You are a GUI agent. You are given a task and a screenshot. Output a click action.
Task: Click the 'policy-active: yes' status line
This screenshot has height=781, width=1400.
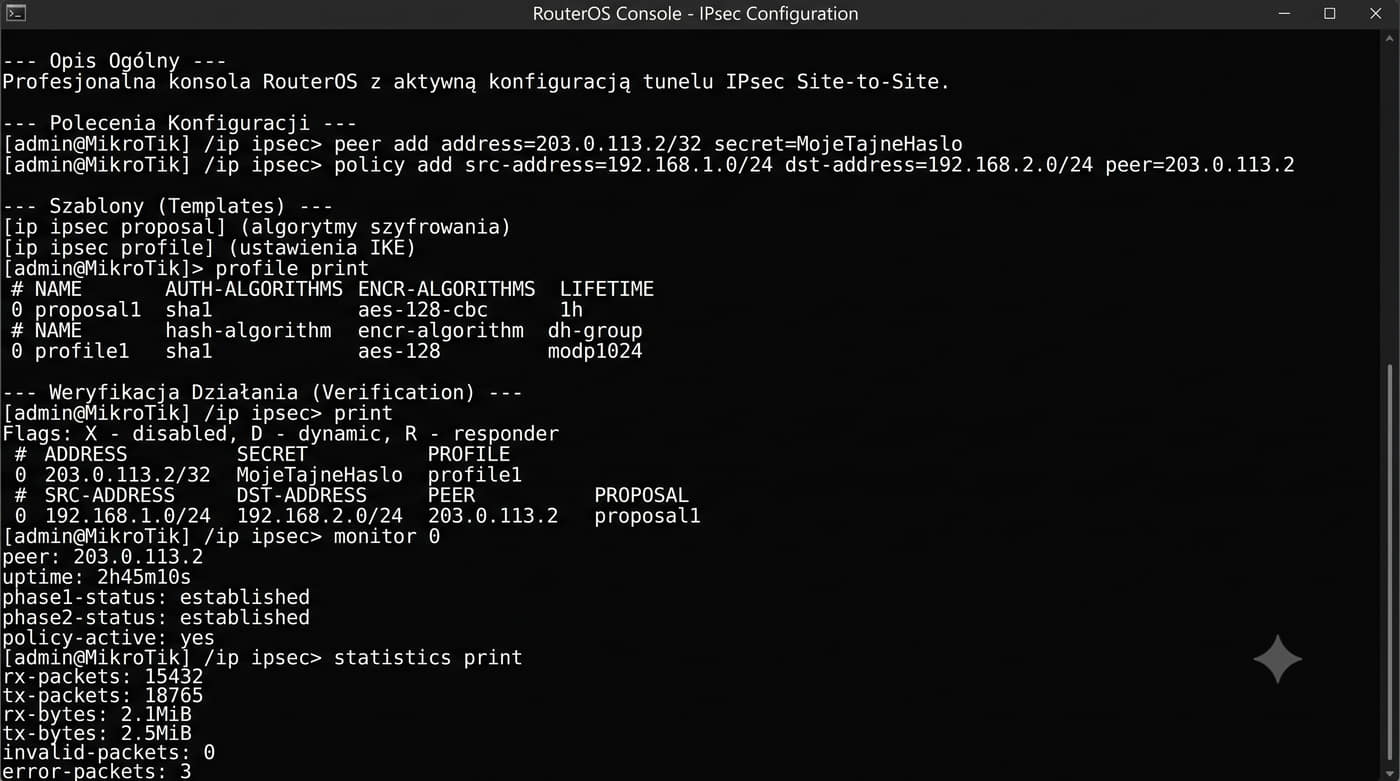(x=109, y=637)
